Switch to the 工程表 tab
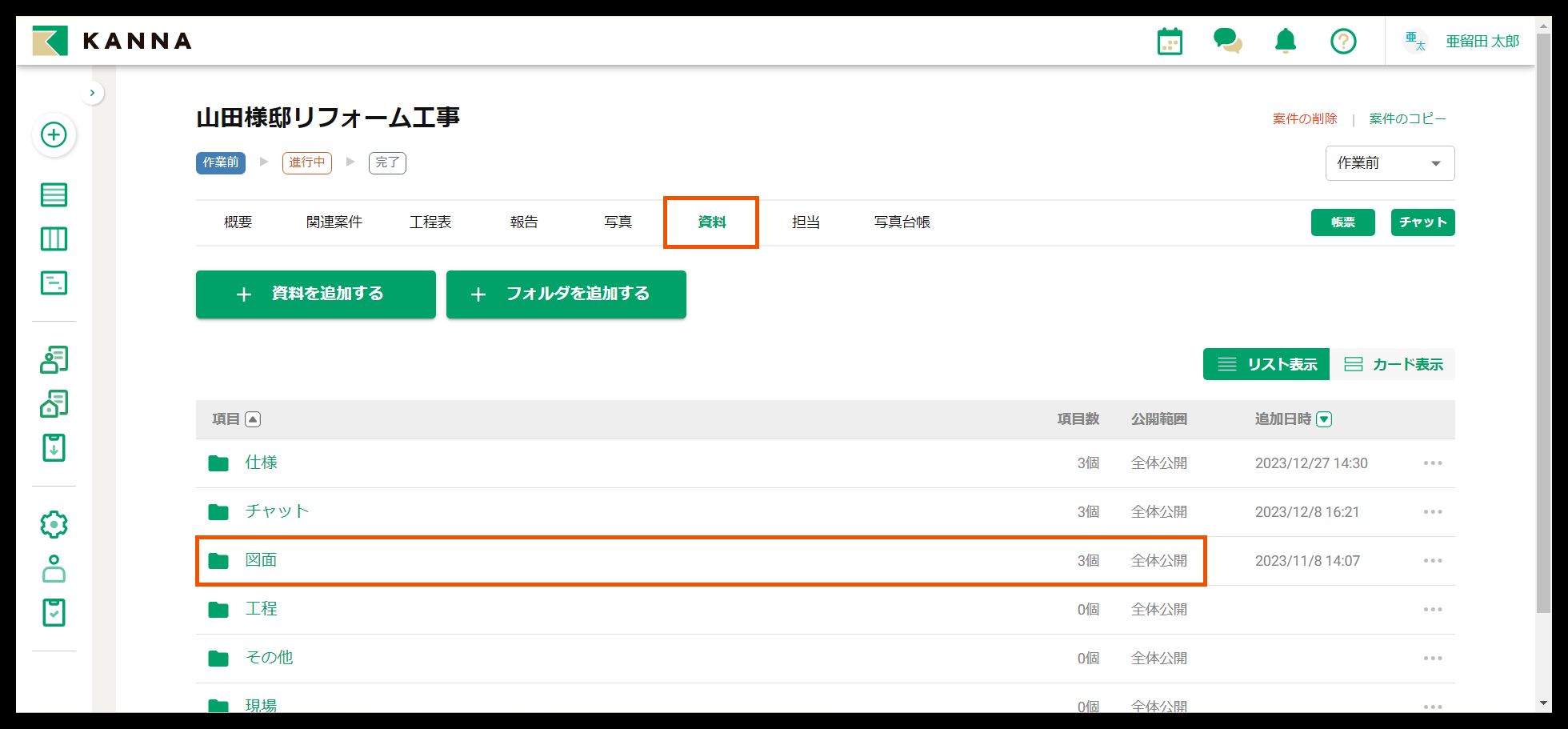Screen dimensions: 1568x729 (430, 222)
